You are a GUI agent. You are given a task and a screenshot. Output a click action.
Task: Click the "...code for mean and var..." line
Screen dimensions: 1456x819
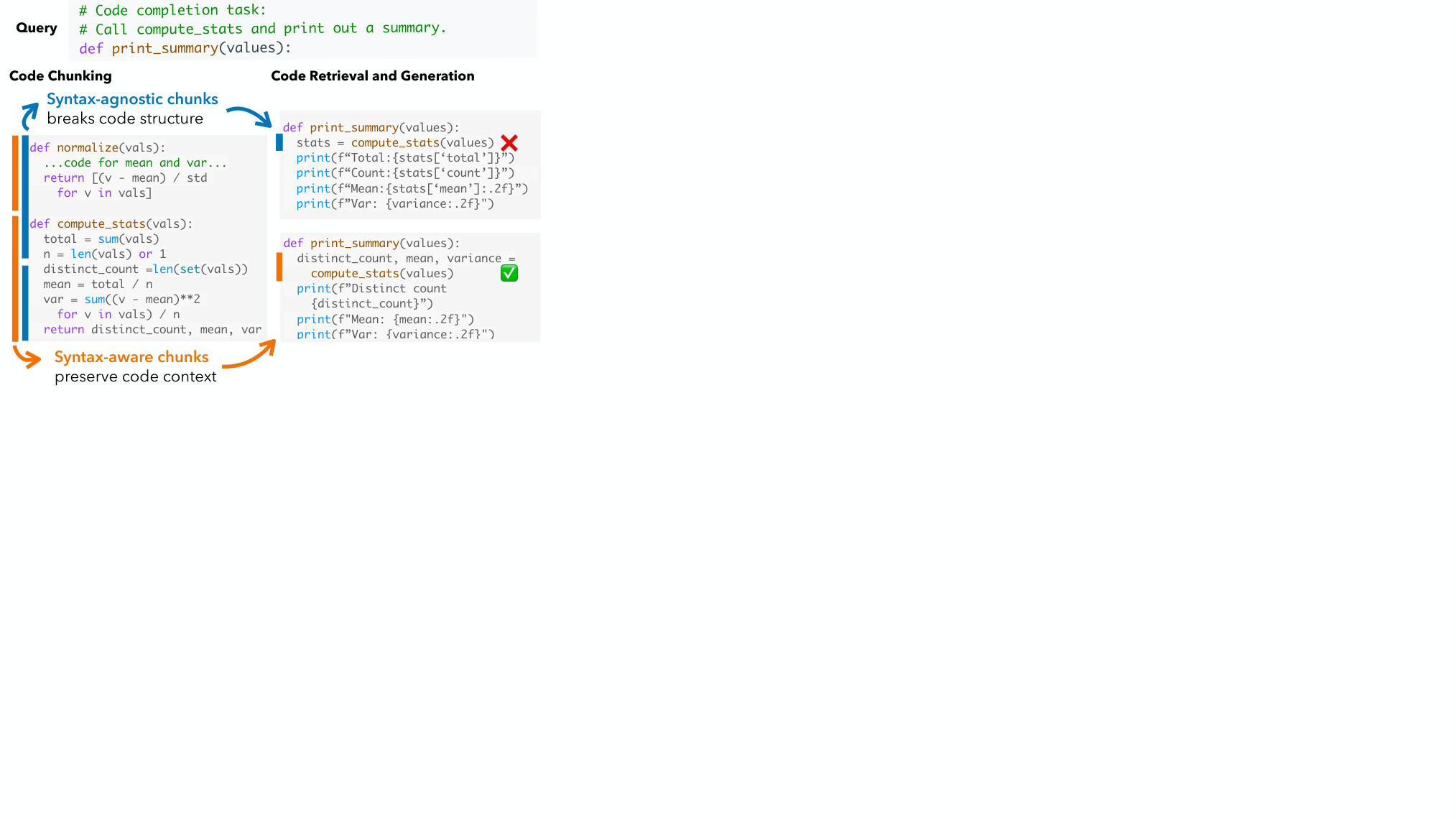click(135, 163)
